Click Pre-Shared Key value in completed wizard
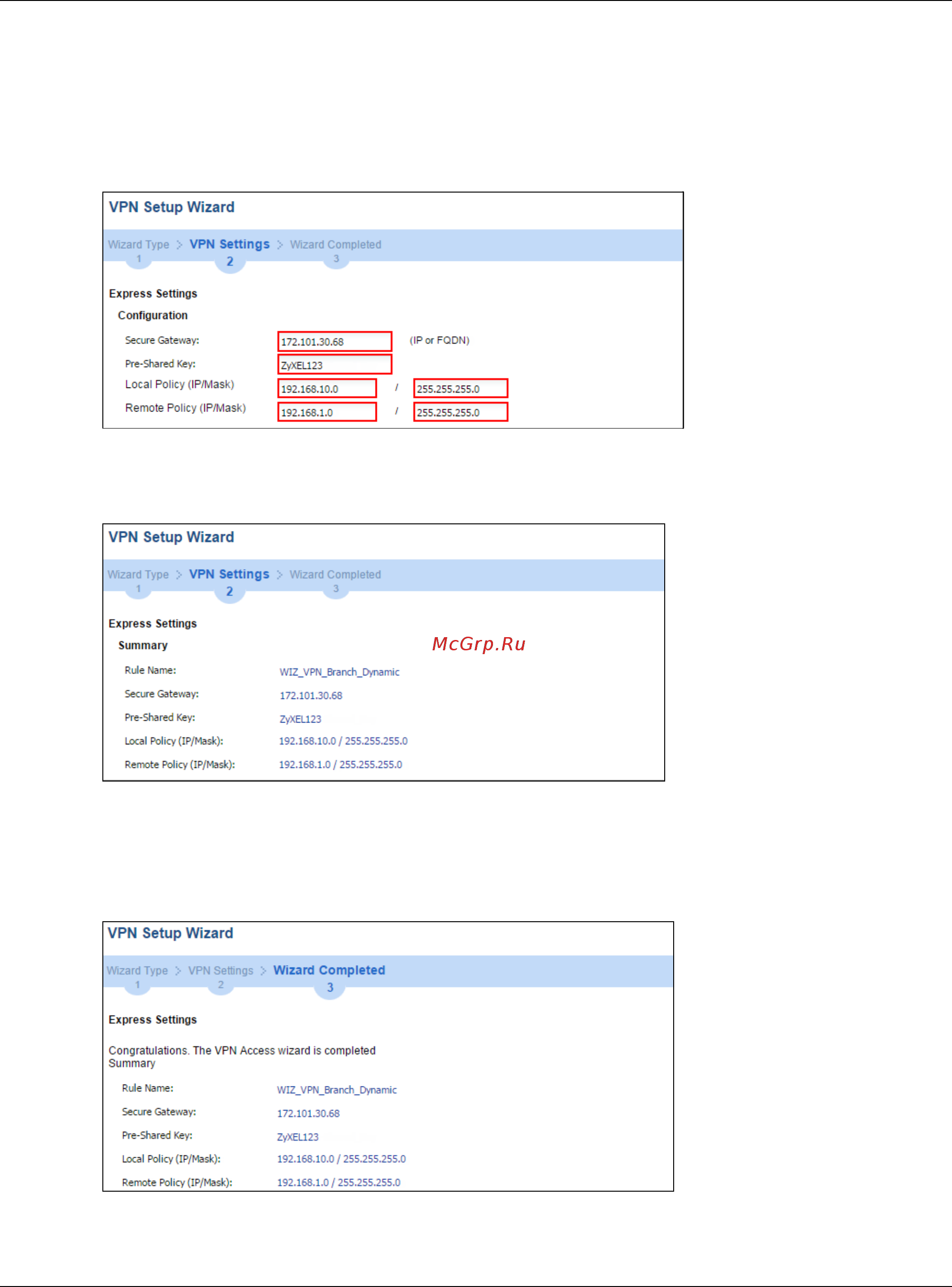This screenshot has width=952, height=1287. pyautogui.click(x=298, y=1137)
